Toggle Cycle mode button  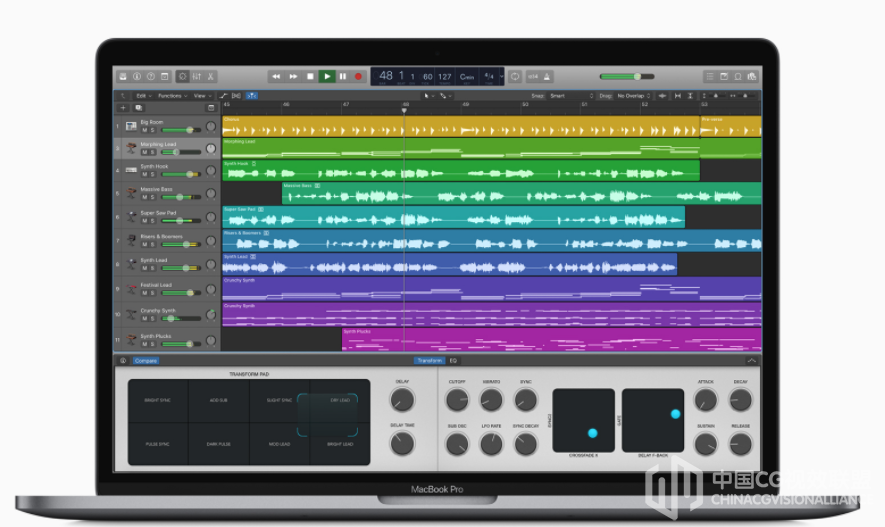coord(515,77)
